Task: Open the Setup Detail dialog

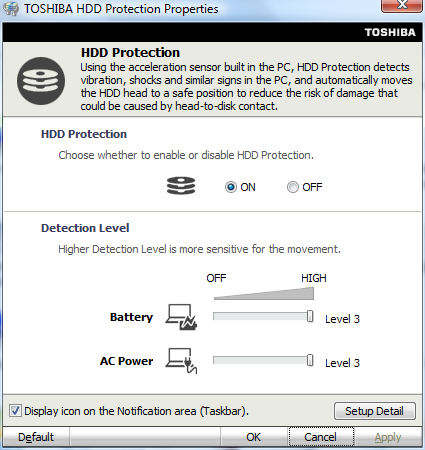Action: (x=375, y=411)
